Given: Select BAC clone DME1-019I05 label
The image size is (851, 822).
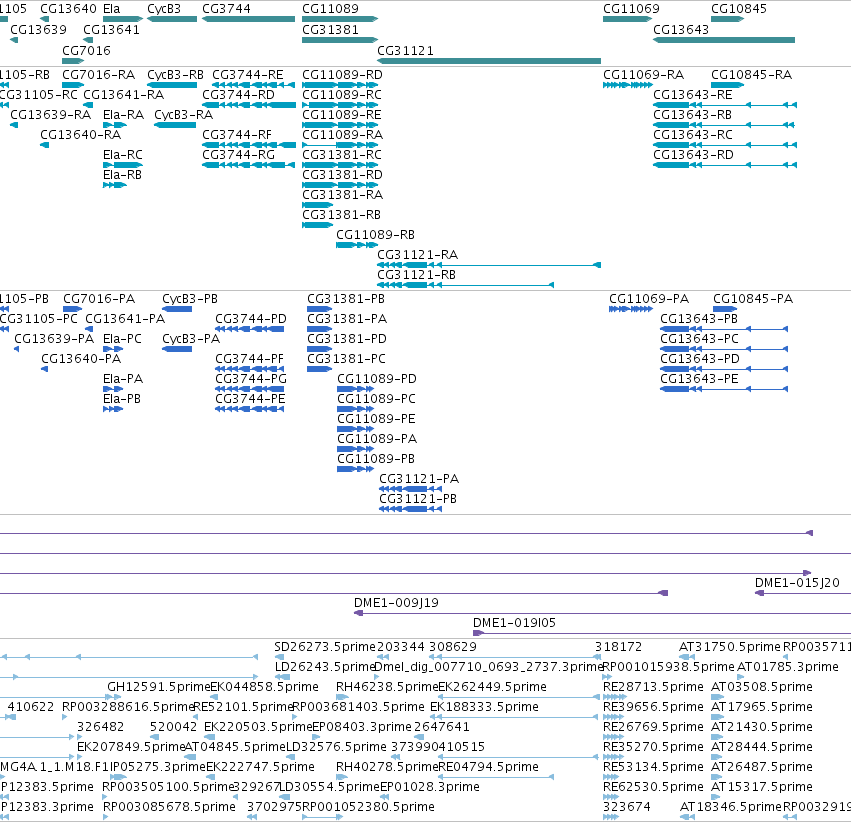Looking at the screenshot, I should coord(515,622).
